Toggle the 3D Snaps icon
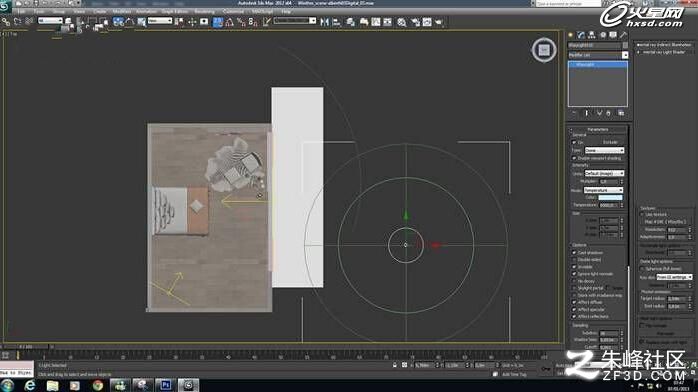Screen dimensions: 698x392 (218, 22)
